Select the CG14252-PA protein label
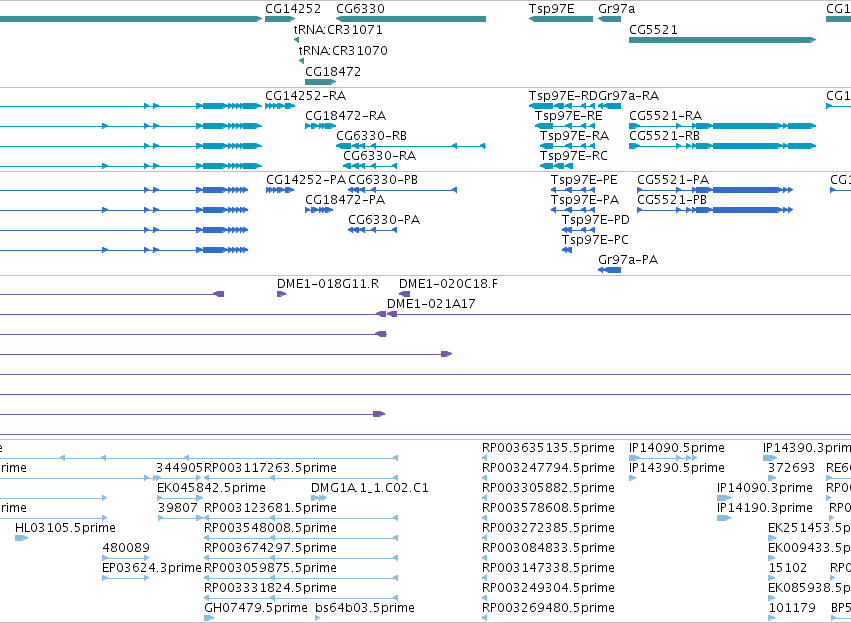The width and height of the screenshot is (851, 623). tap(306, 180)
